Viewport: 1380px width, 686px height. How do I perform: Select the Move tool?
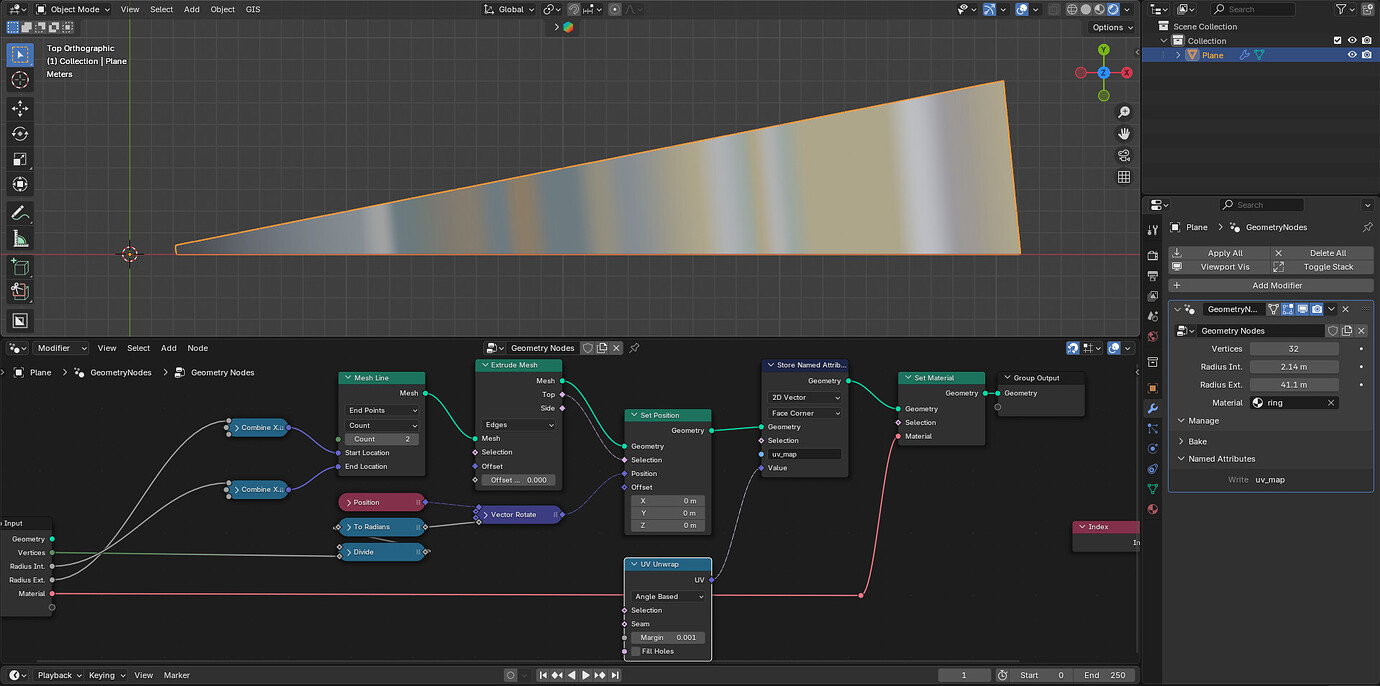(x=20, y=109)
